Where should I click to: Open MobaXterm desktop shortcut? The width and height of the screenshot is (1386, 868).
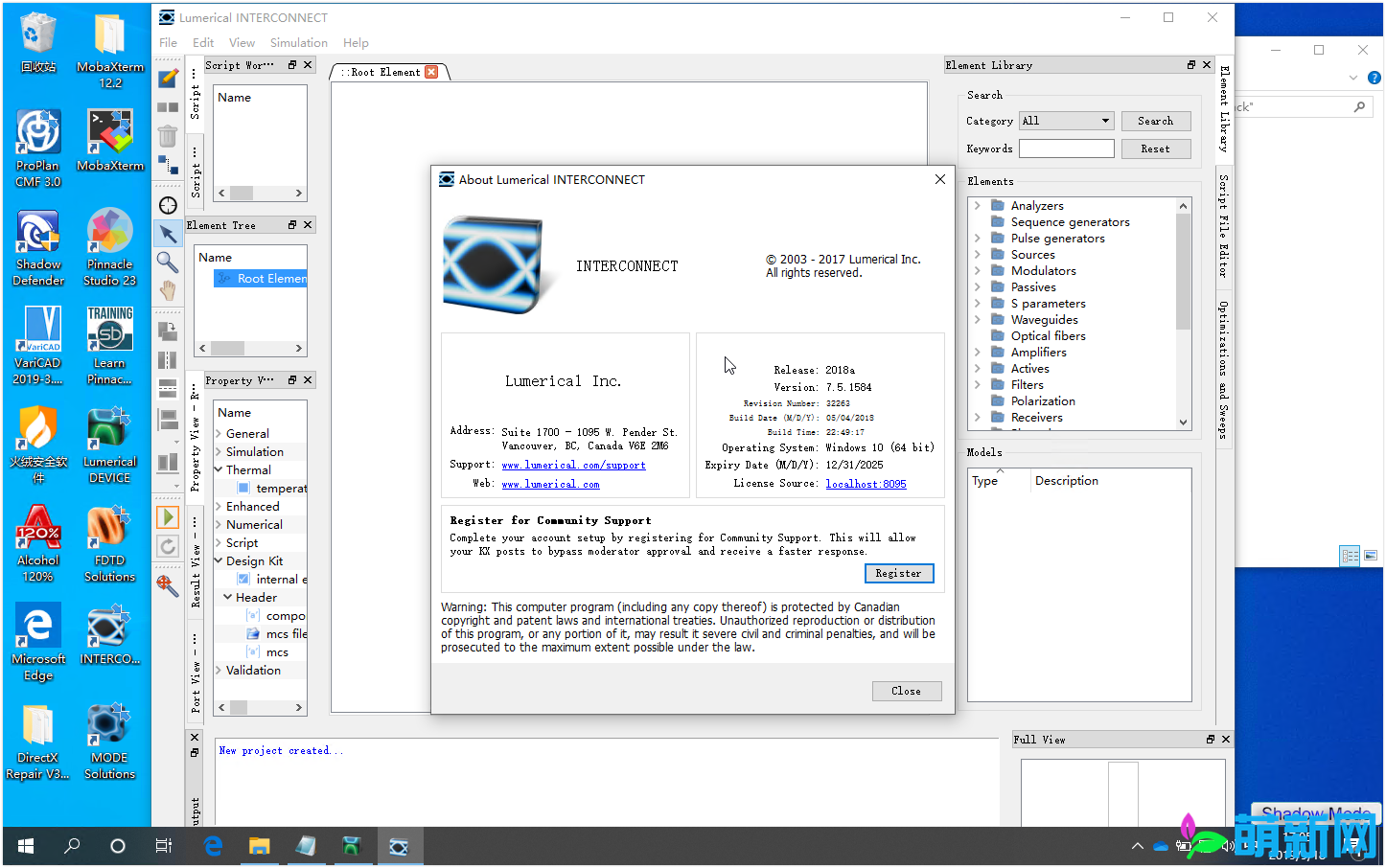(x=109, y=141)
